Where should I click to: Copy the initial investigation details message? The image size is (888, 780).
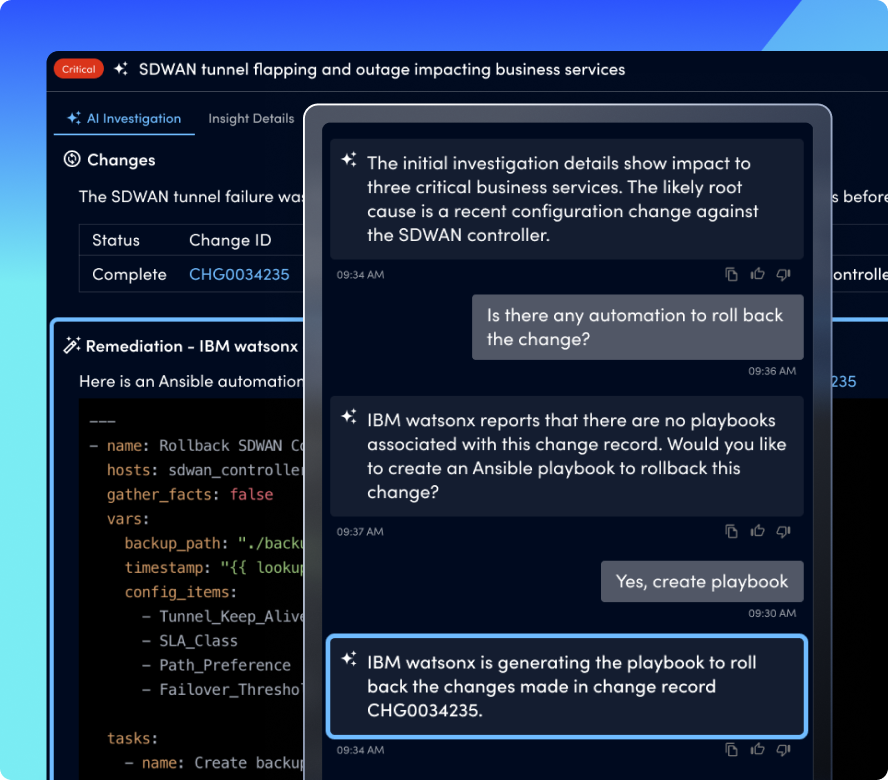[731, 274]
